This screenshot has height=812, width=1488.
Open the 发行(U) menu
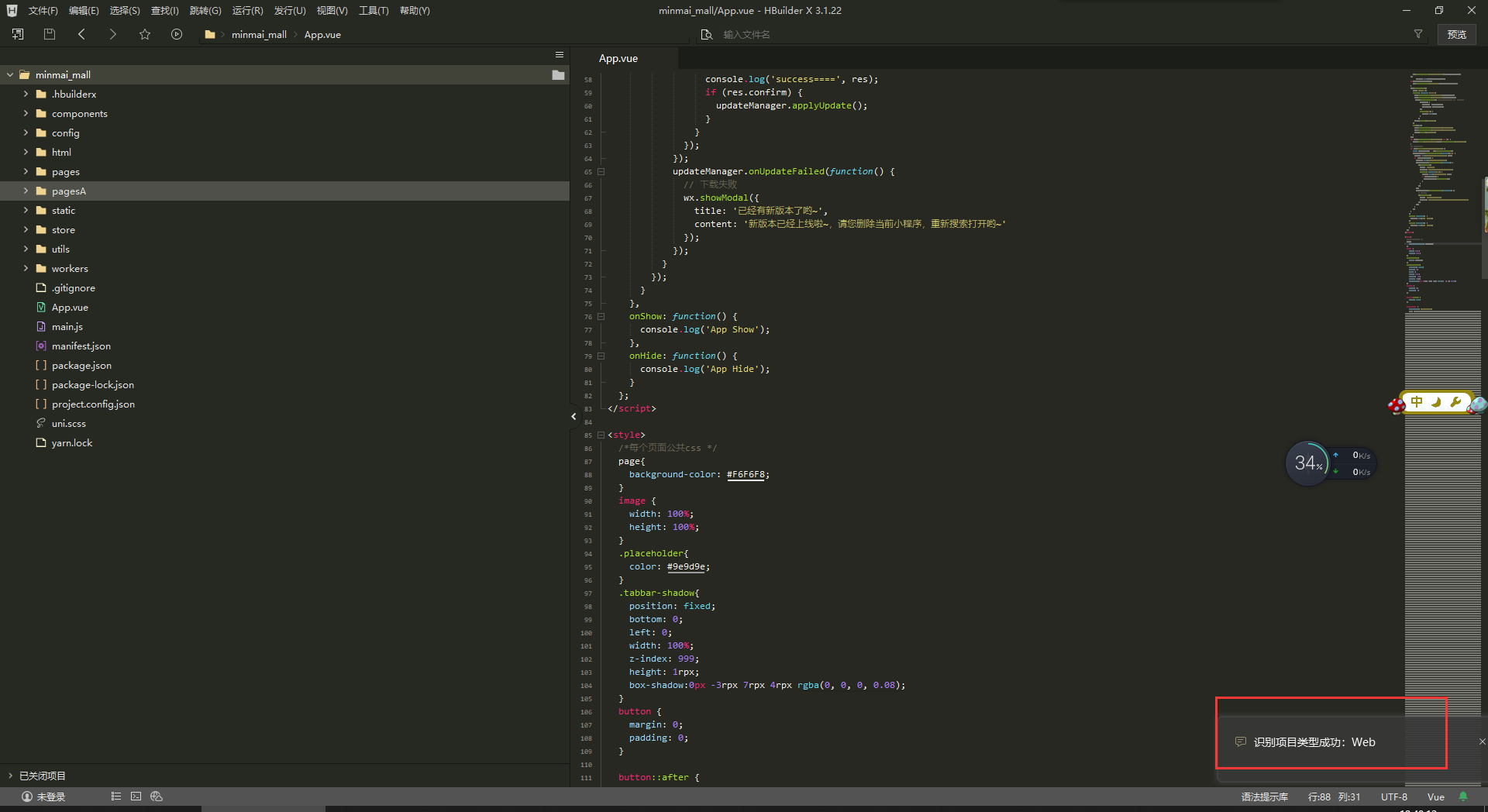(x=290, y=10)
